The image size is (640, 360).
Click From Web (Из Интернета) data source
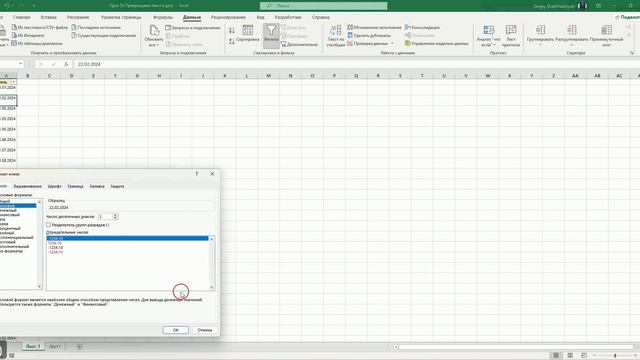click(x=28, y=36)
